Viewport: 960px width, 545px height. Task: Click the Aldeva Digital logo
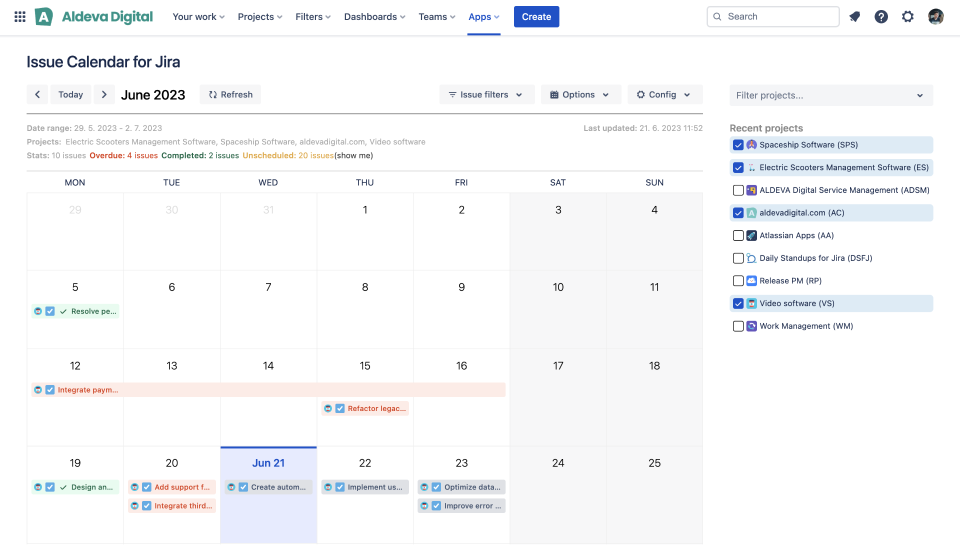[94, 17]
